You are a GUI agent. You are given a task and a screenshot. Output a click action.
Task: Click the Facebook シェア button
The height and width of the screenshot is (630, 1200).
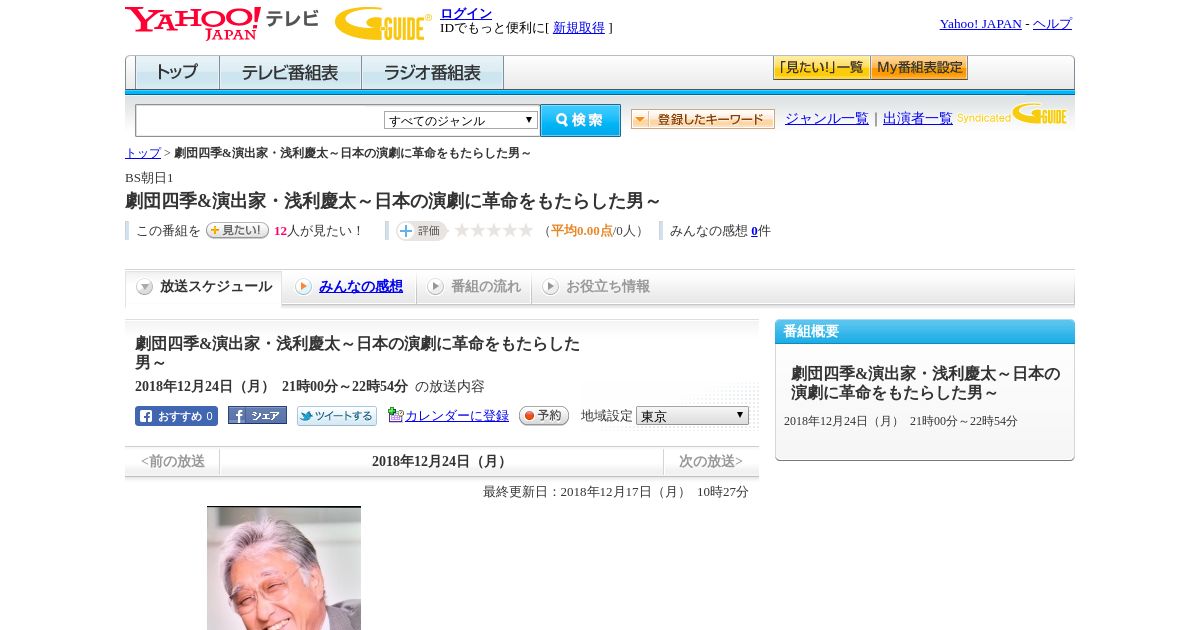coord(257,415)
